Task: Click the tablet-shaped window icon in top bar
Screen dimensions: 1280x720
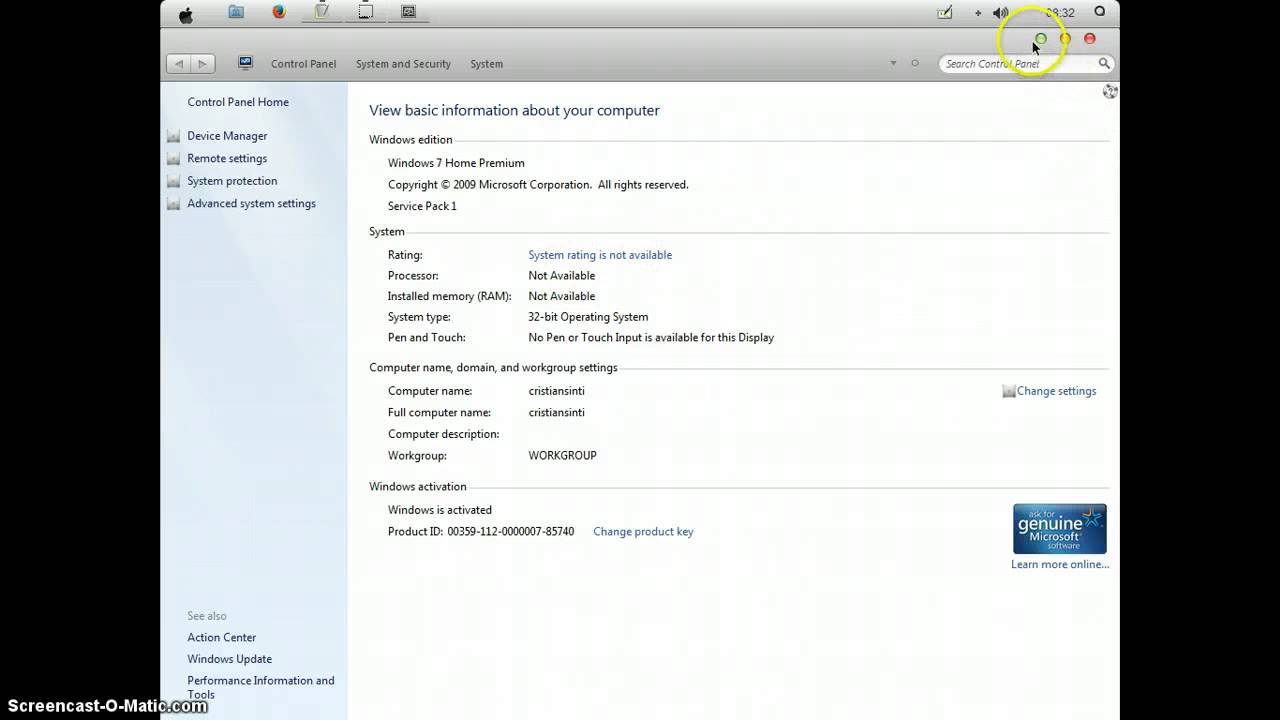Action: [x=365, y=12]
